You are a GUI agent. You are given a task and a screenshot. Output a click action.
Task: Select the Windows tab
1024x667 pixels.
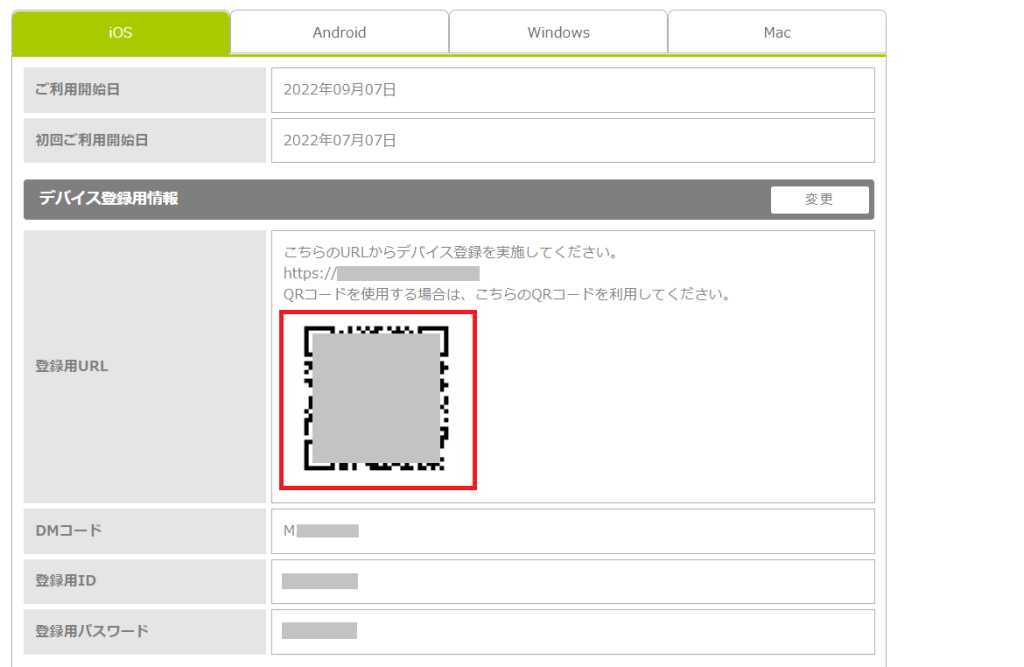pyautogui.click(x=558, y=33)
